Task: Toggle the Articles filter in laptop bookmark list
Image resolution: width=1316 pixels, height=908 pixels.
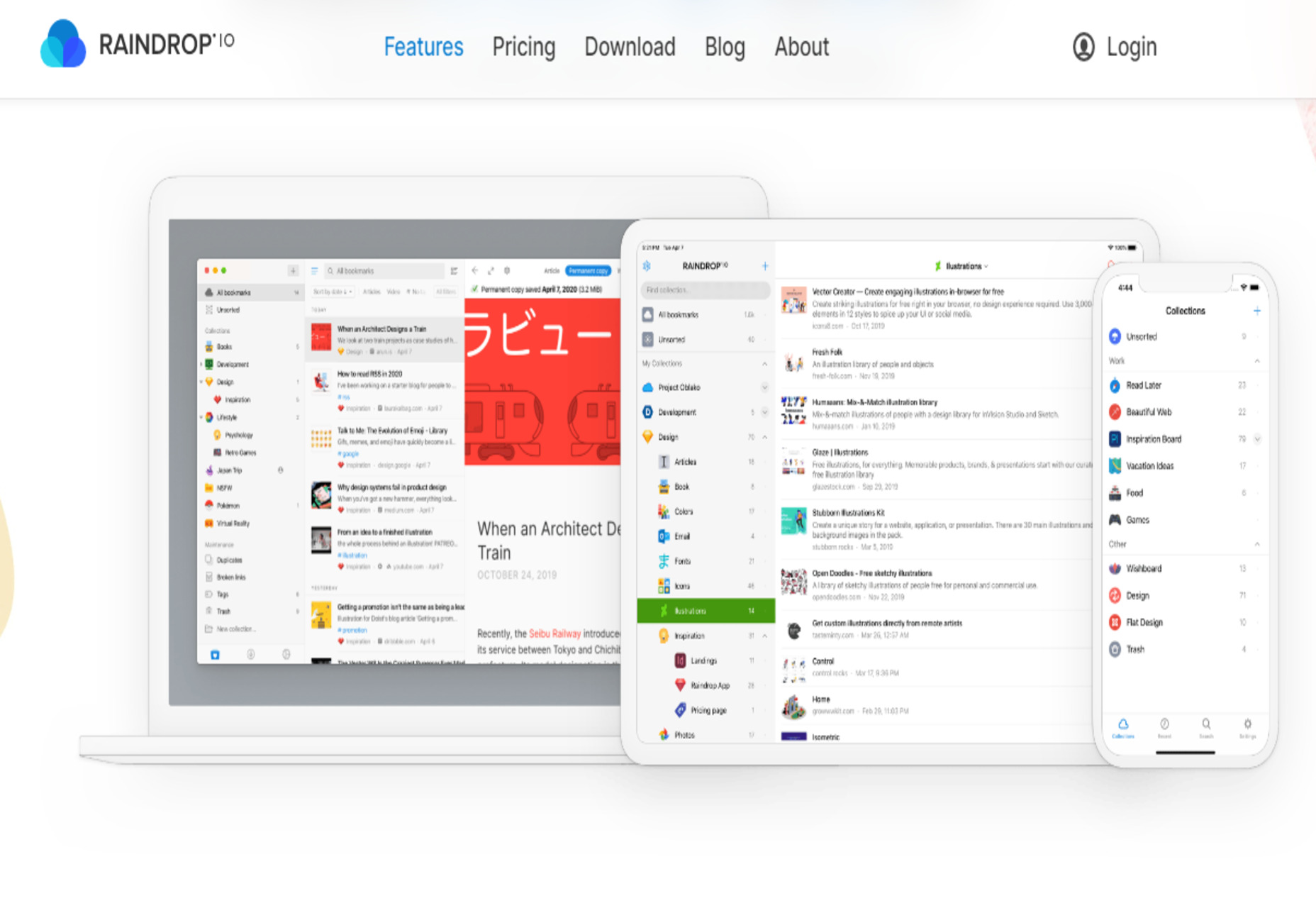Action: 372,292
